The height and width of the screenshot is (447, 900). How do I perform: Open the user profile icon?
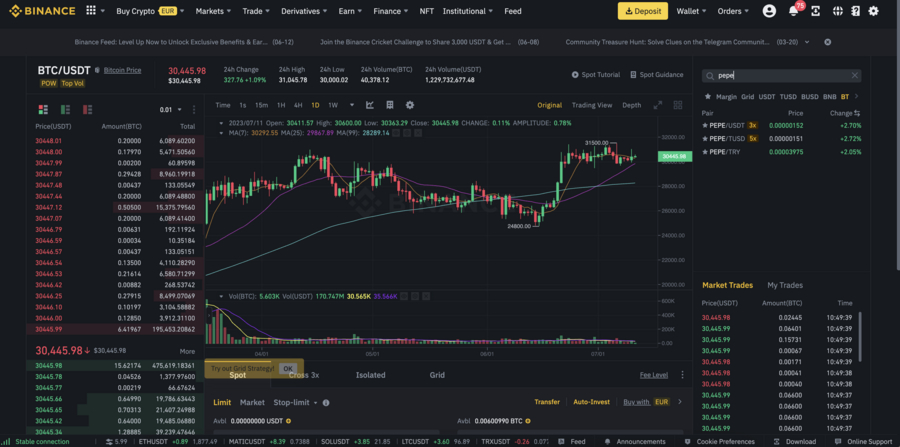[769, 11]
